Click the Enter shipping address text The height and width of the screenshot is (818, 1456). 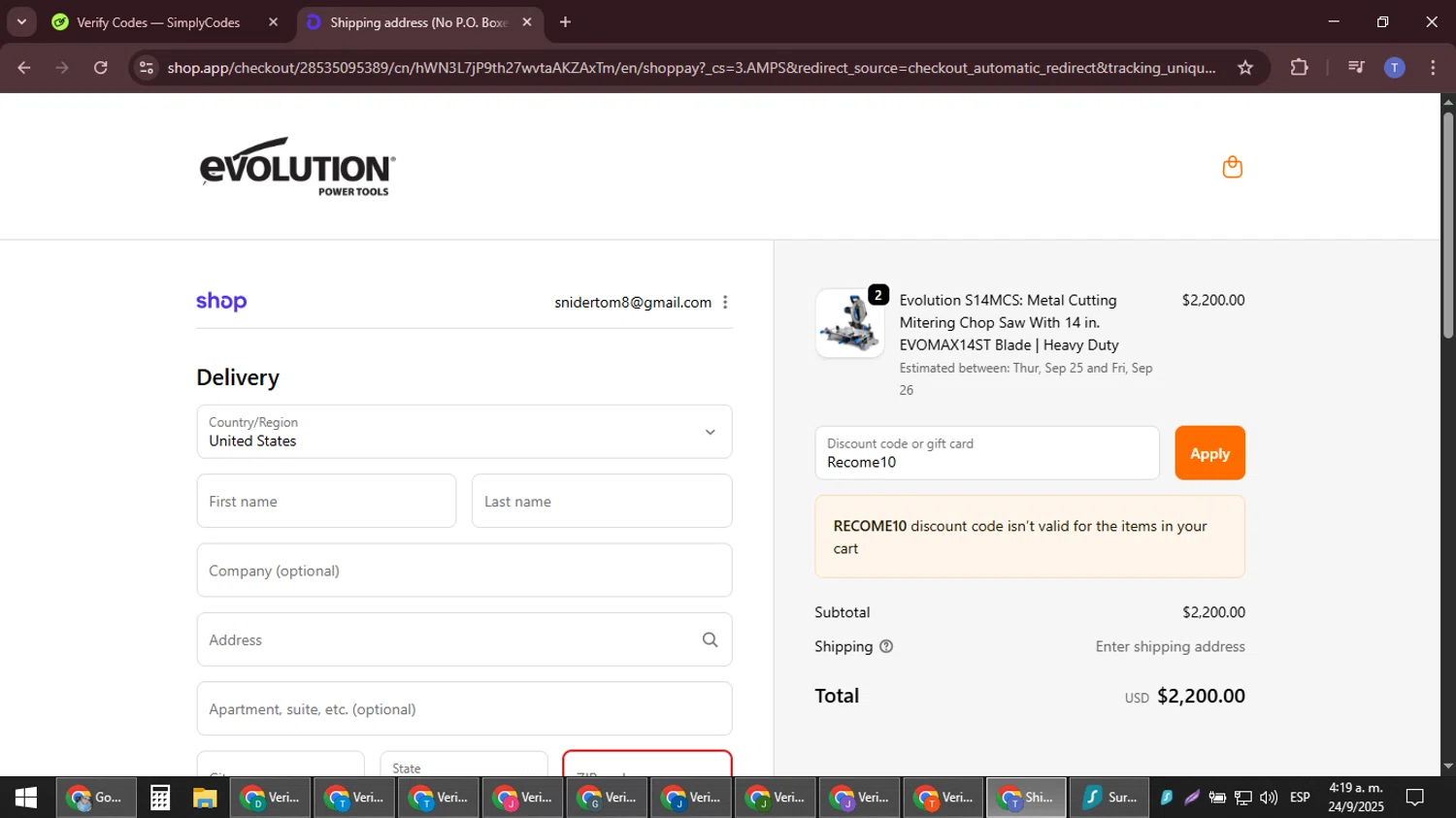[x=1170, y=646]
